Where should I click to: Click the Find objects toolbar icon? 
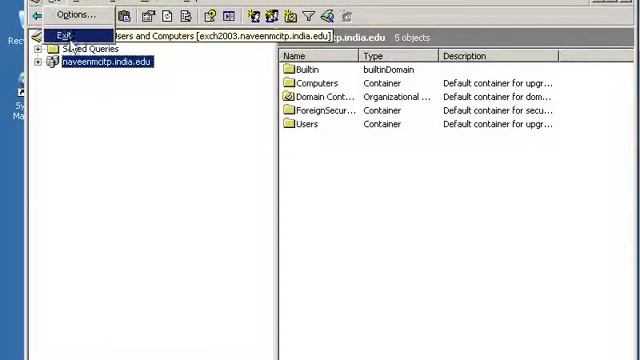tap(327, 16)
